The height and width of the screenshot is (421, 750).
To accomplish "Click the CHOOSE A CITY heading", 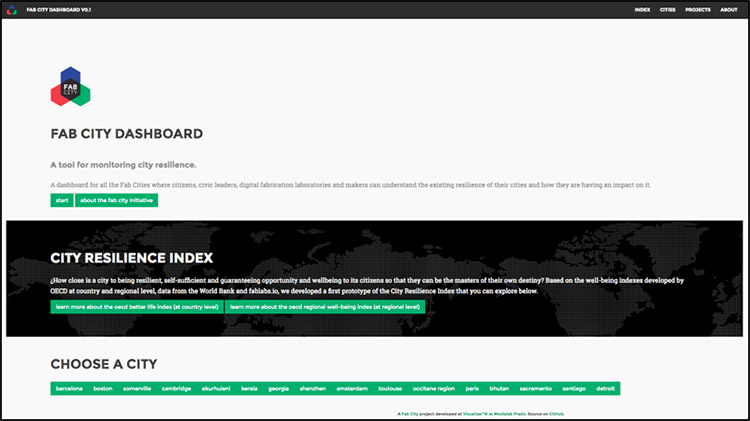I will coord(104,364).
